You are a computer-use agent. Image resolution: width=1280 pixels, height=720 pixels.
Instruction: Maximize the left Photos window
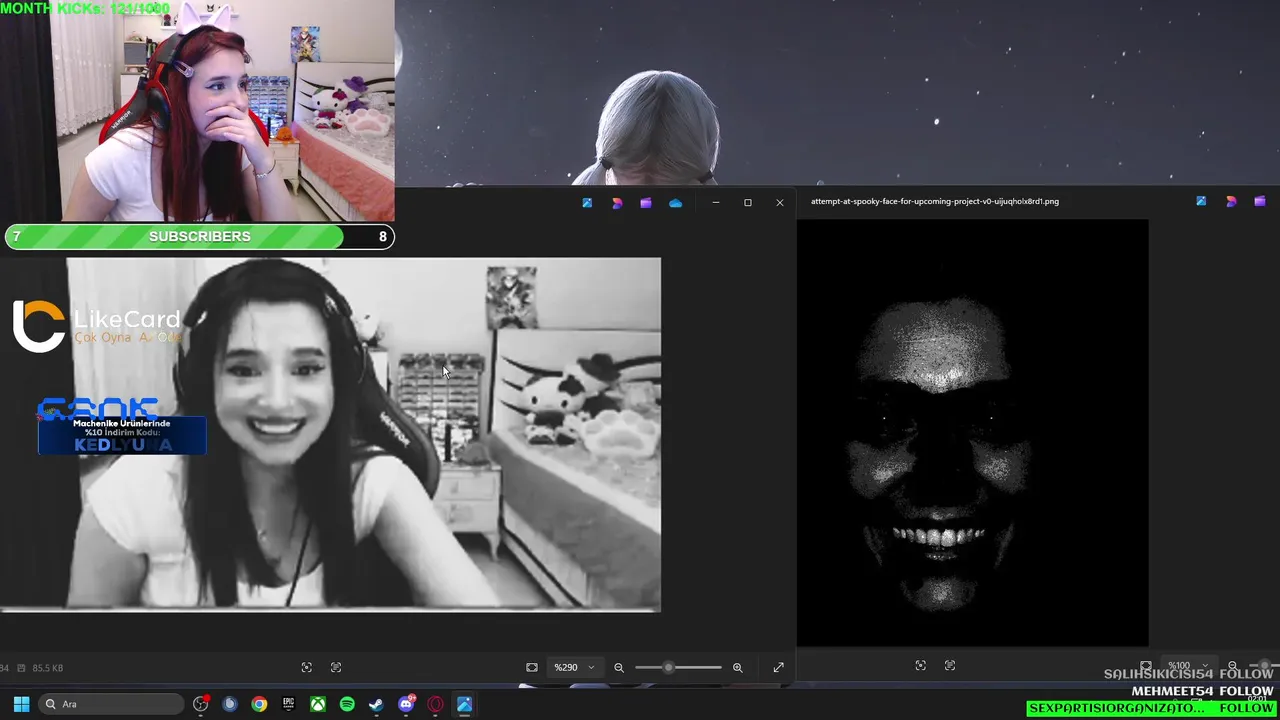click(747, 203)
